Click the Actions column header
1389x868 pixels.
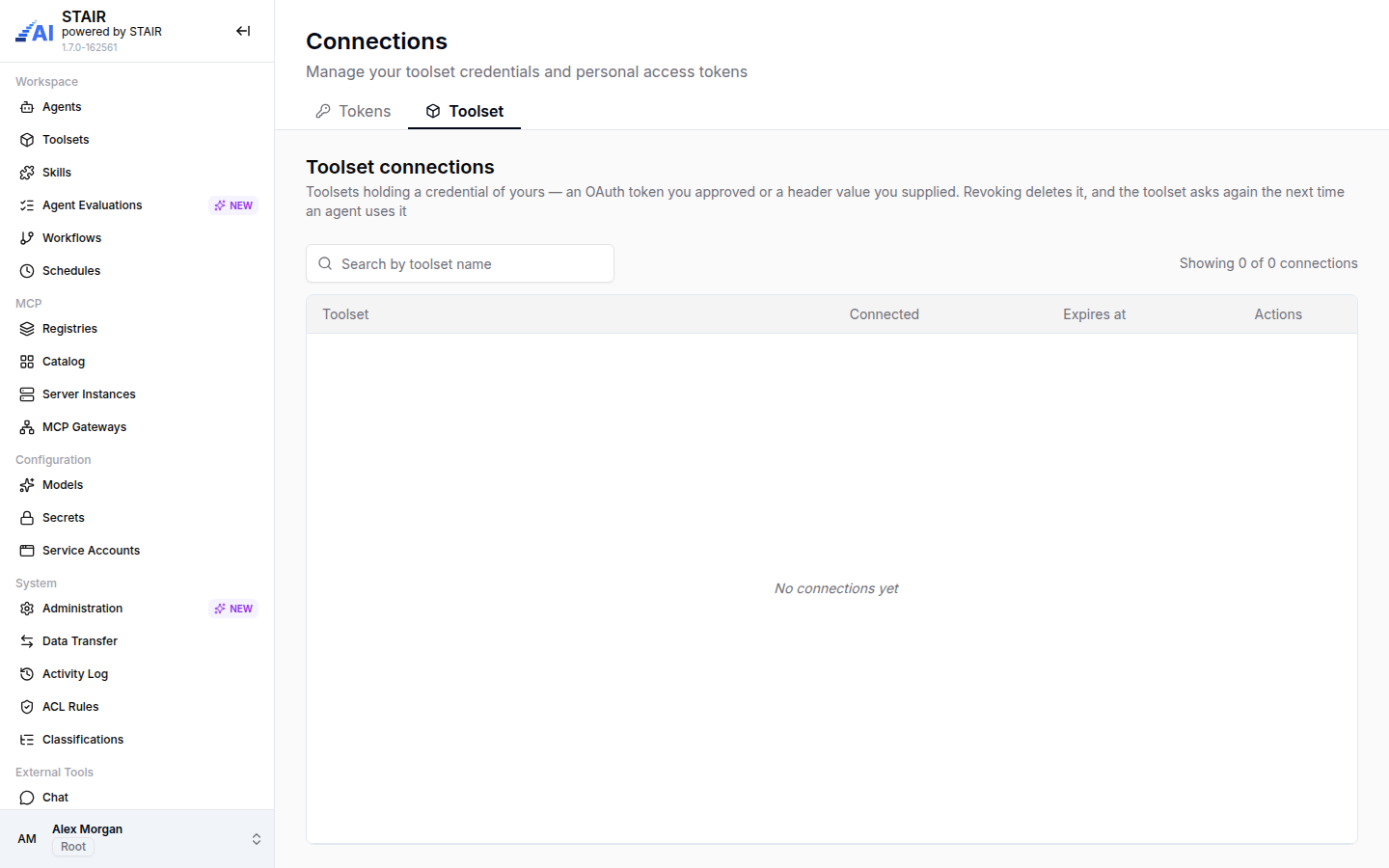1278,314
